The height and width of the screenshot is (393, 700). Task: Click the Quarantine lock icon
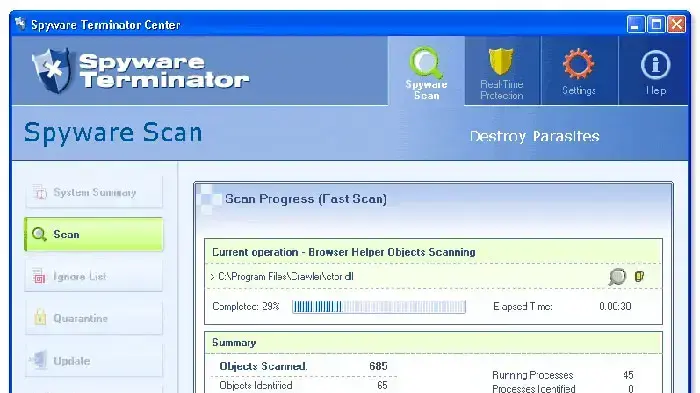pyautogui.click(x=40, y=318)
